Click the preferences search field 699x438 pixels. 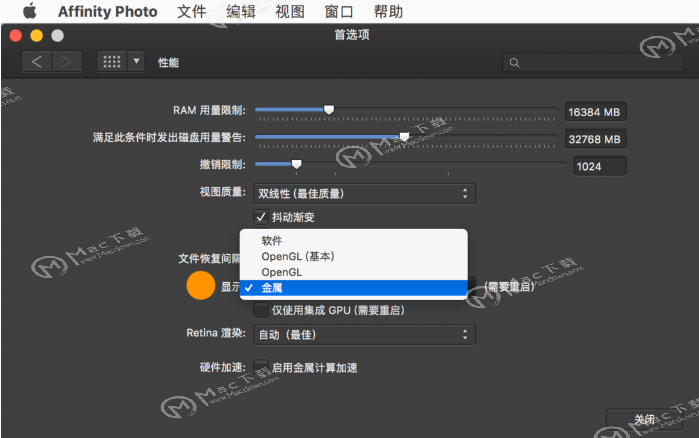coord(593,62)
